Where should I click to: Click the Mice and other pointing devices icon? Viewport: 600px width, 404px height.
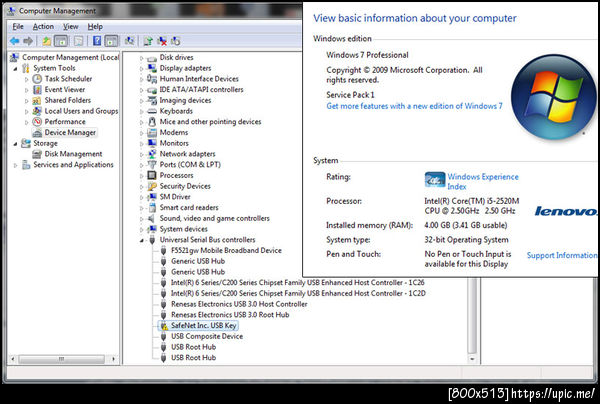click(x=152, y=122)
